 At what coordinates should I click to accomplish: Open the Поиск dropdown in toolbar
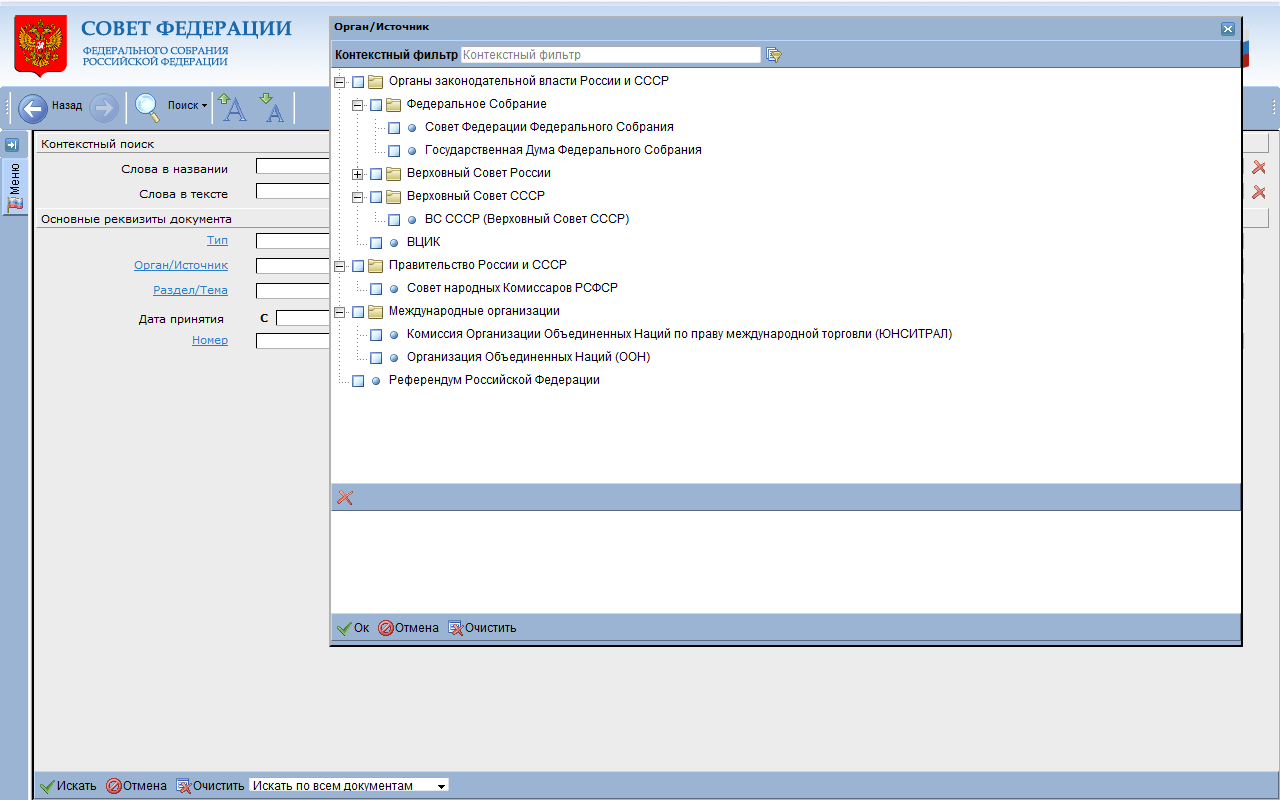coord(187,106)
